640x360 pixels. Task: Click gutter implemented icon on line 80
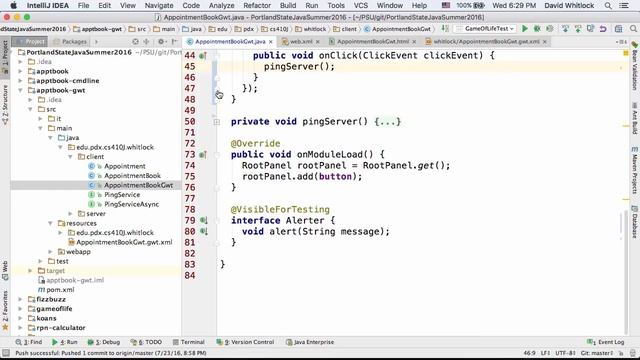(x=203, y=231)
